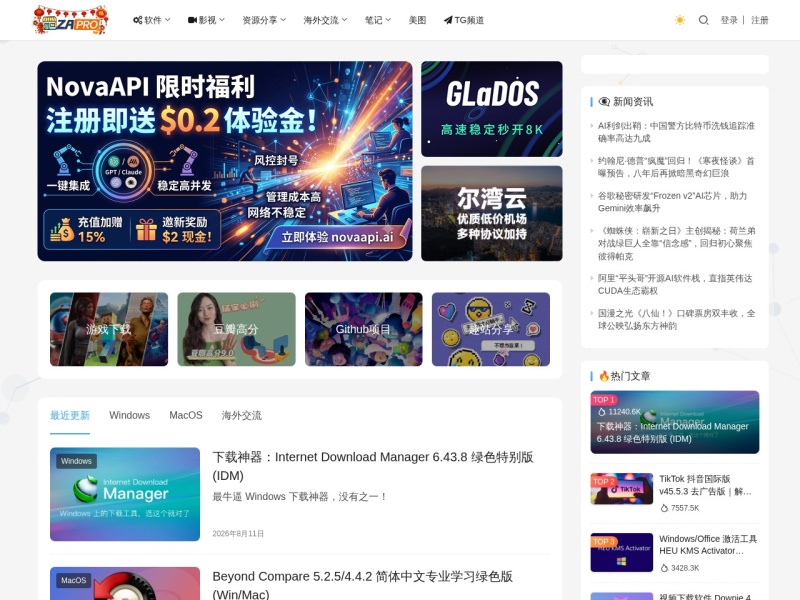Click 立即体验 novaapi.ai button on banner
800x600 pixels.
click(x=337, y=237)
